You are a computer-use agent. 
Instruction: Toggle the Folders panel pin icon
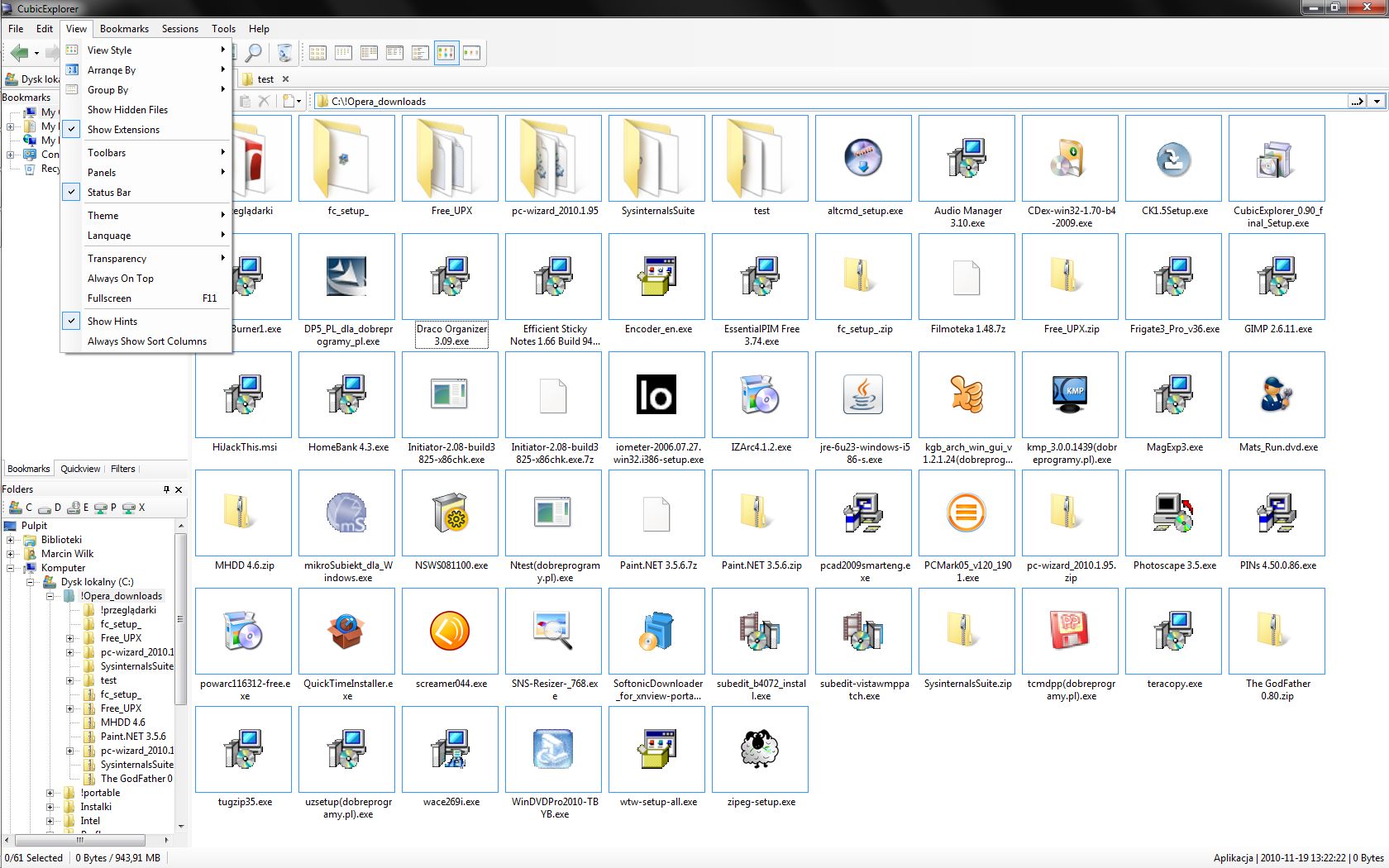(x=166, y=489)
